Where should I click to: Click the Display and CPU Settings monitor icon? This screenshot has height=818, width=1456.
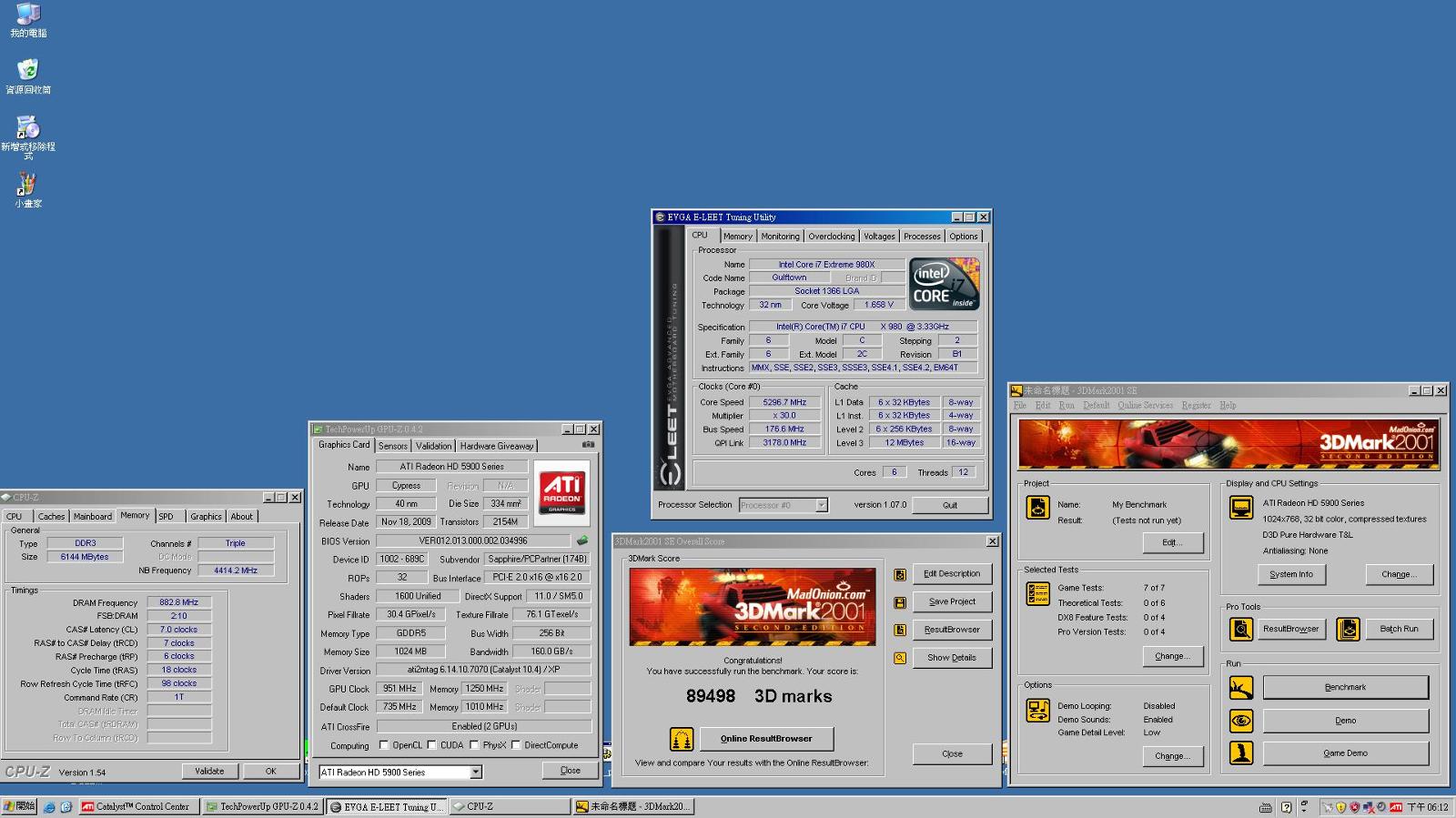point(1241,507)
